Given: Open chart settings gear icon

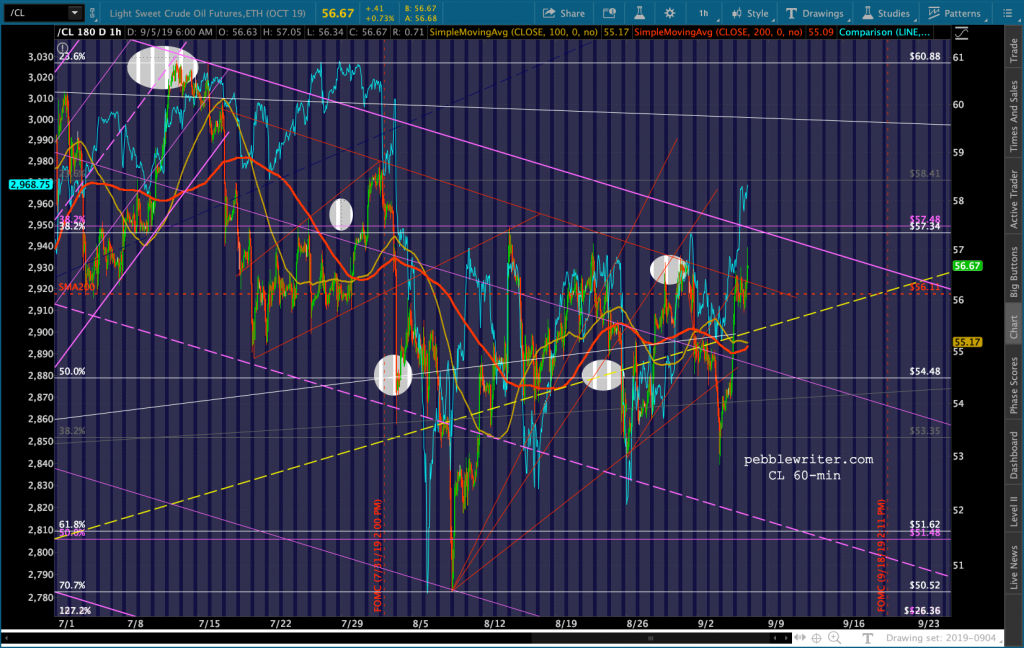Looking at the screenshot, I should click(x=669, y=13).
